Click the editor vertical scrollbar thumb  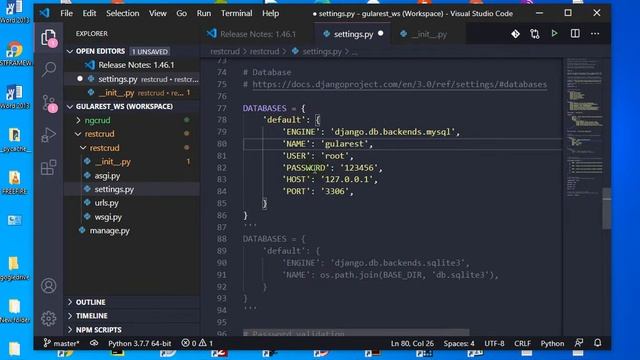point(607,209)
